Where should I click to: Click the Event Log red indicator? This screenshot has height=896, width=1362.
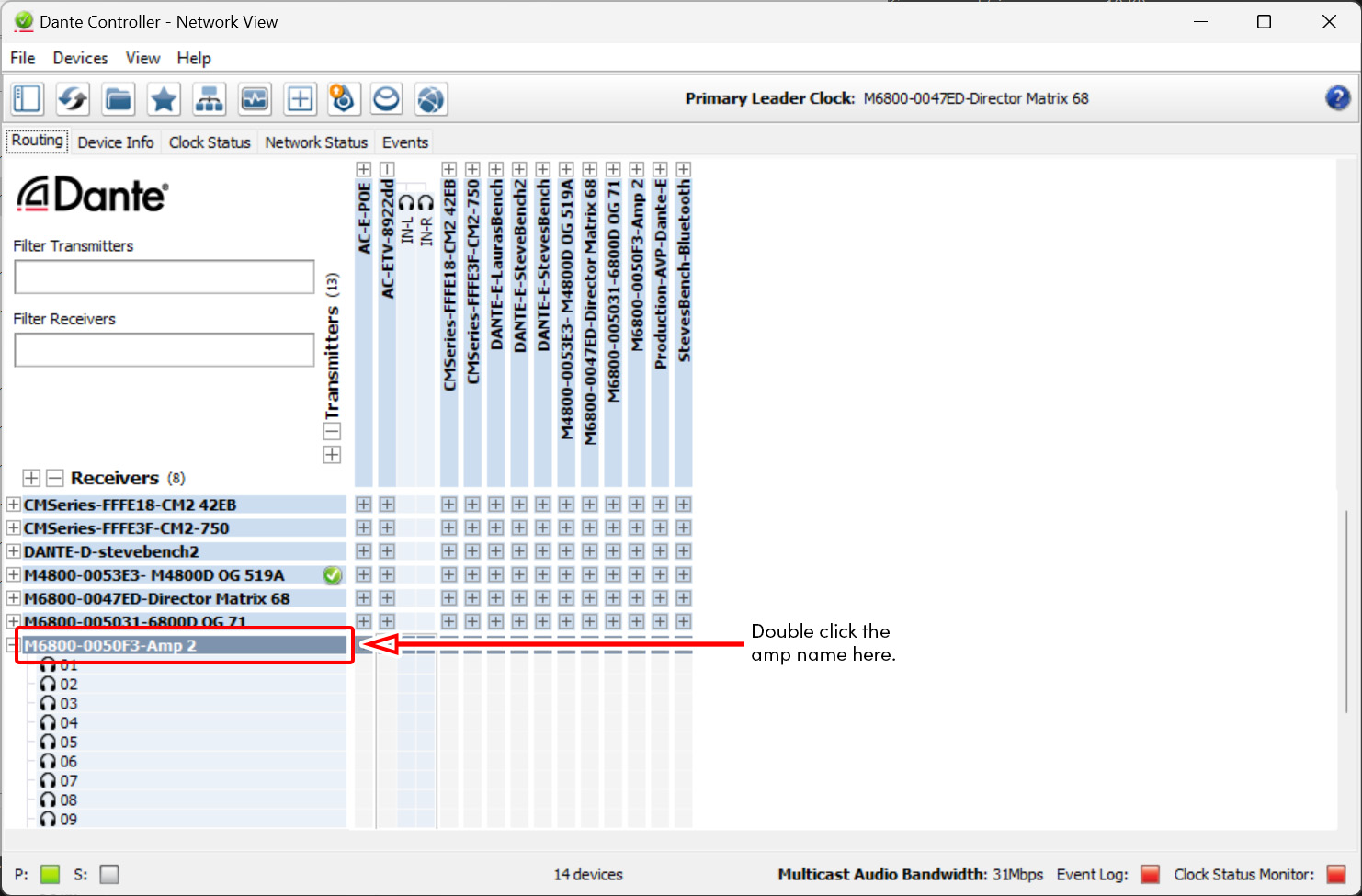[1150, 874]
